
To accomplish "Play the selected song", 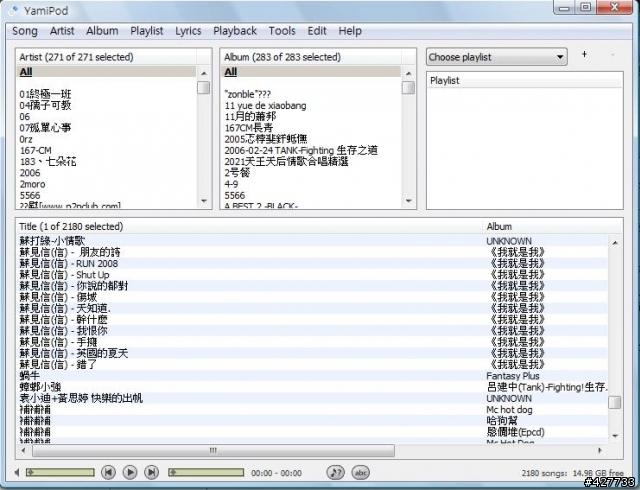I will [130, 472].
